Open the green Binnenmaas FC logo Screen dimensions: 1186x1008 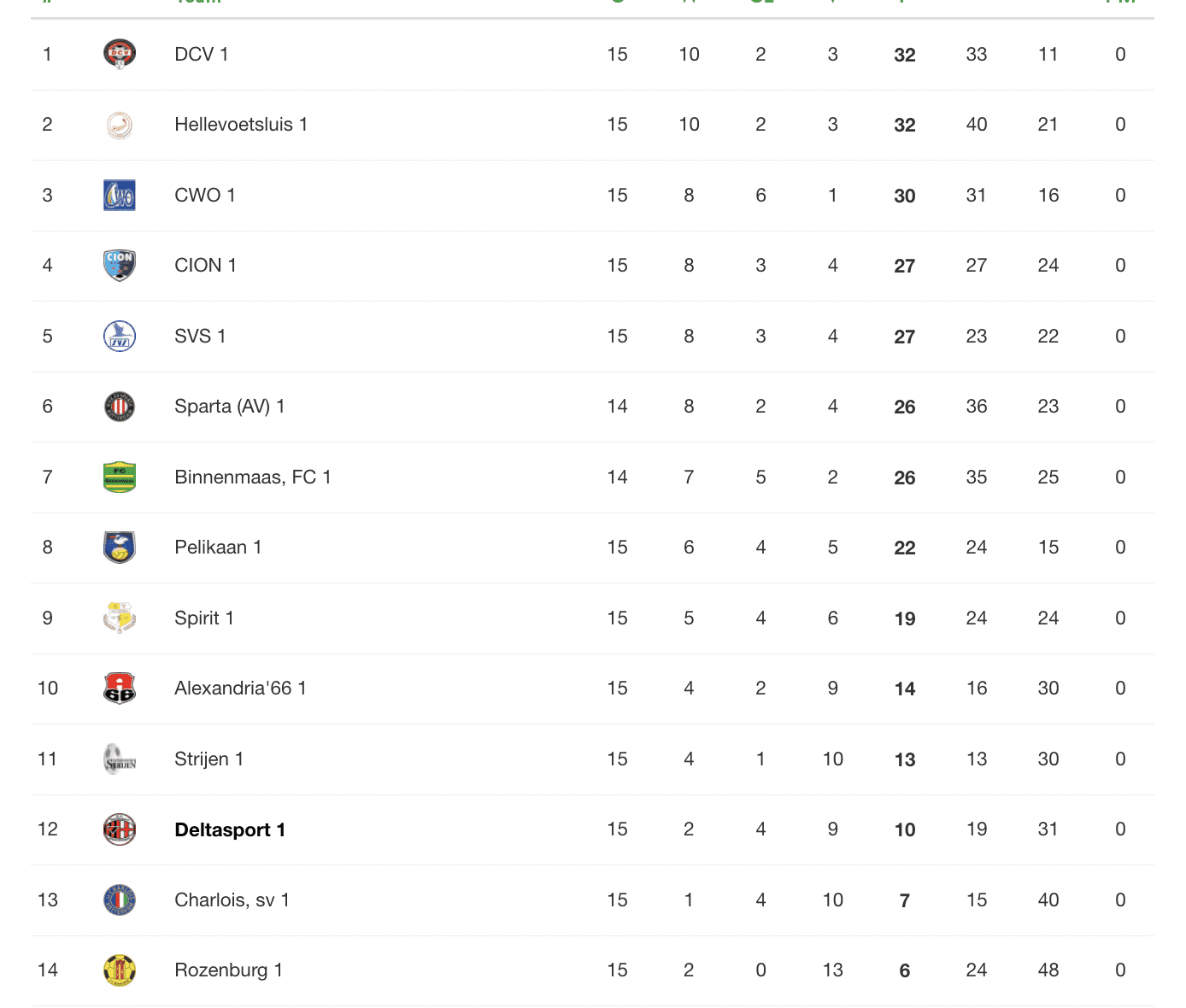tap(120, 477)
